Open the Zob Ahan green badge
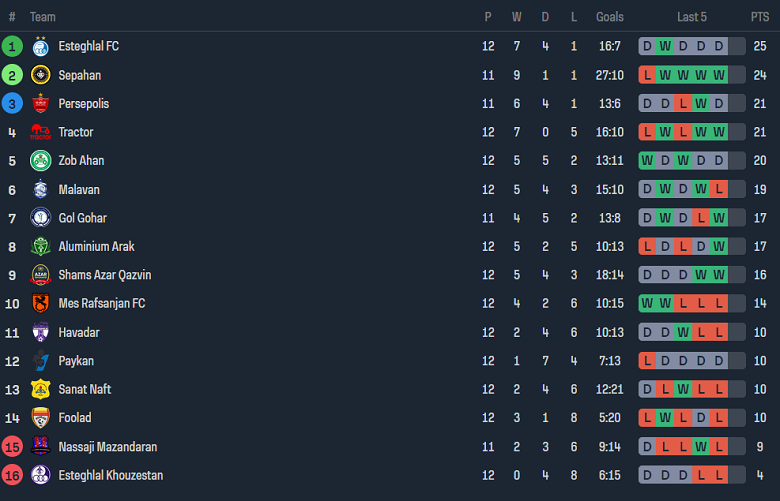 point(41,161)
